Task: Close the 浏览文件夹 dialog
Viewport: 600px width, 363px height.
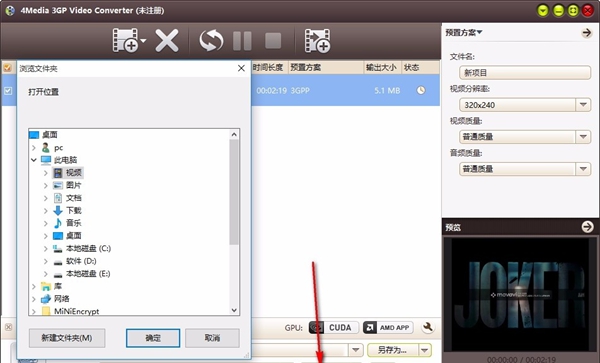Action: [x=241, y=68]
